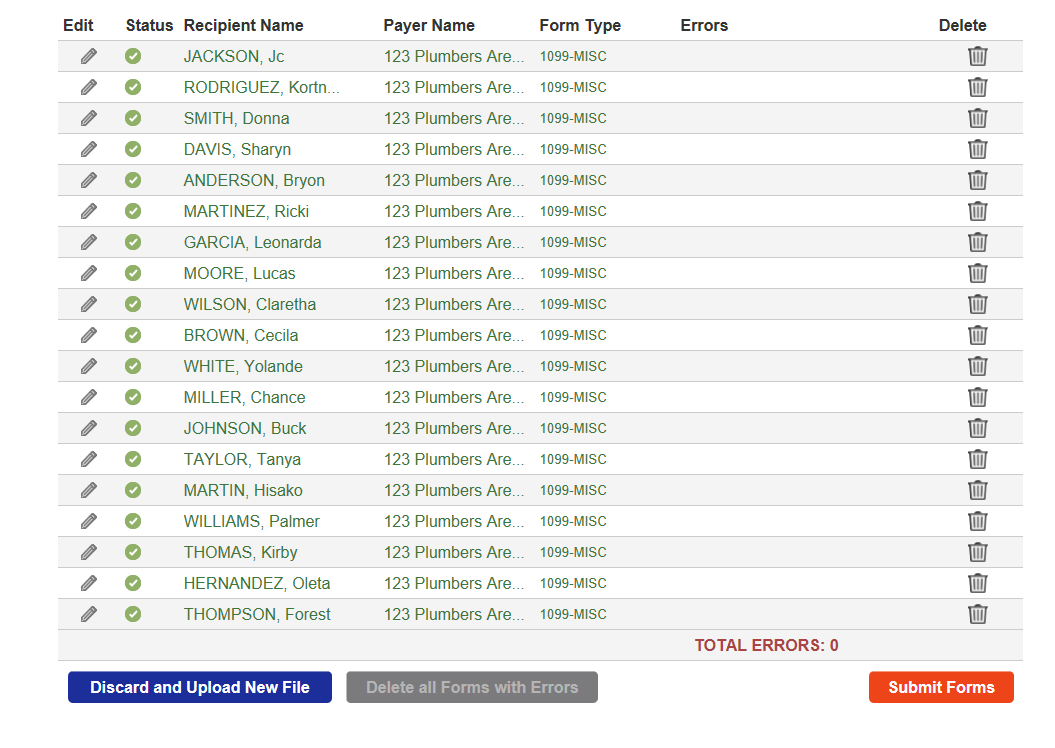The height and width of the screenshot is (748, 1055).
Task: Click payer name in JOHNSON, Buck row
Action: pos(453,428)
